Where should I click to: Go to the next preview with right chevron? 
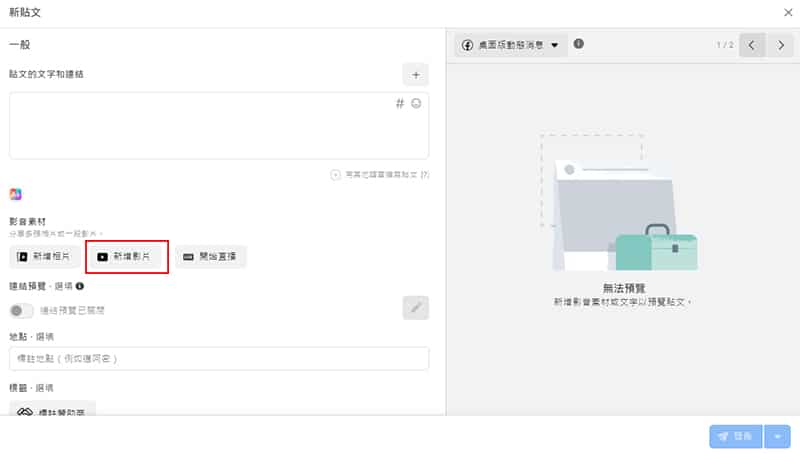(781, 45)
